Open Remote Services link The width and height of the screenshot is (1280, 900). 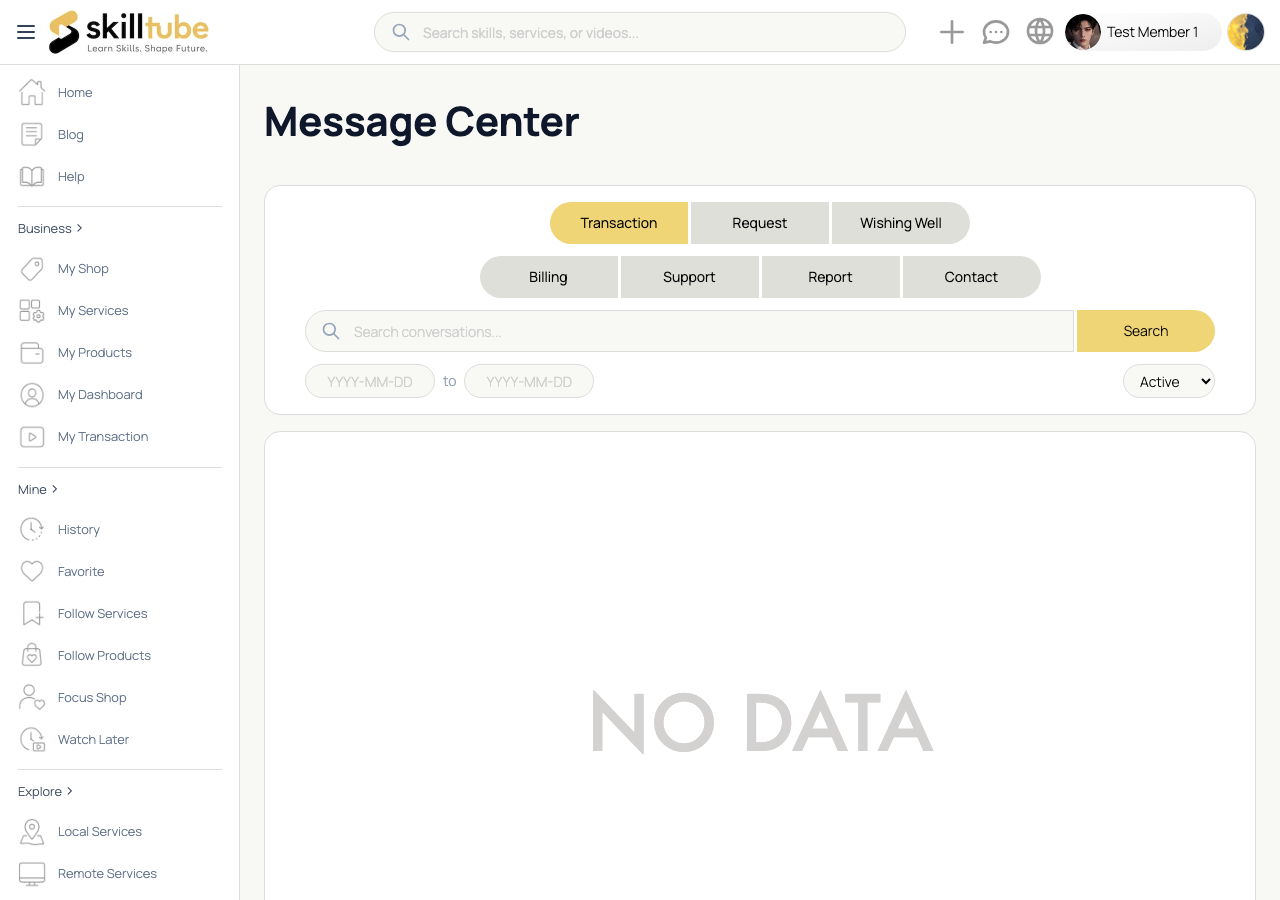107,873
